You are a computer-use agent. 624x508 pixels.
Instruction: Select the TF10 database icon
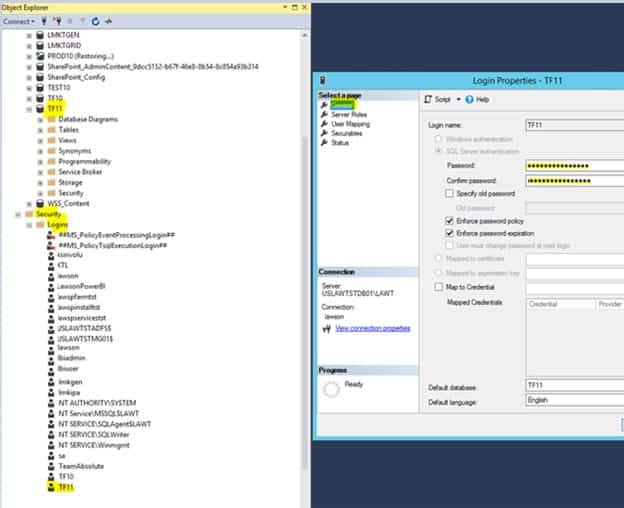click(x=40, y=98)
